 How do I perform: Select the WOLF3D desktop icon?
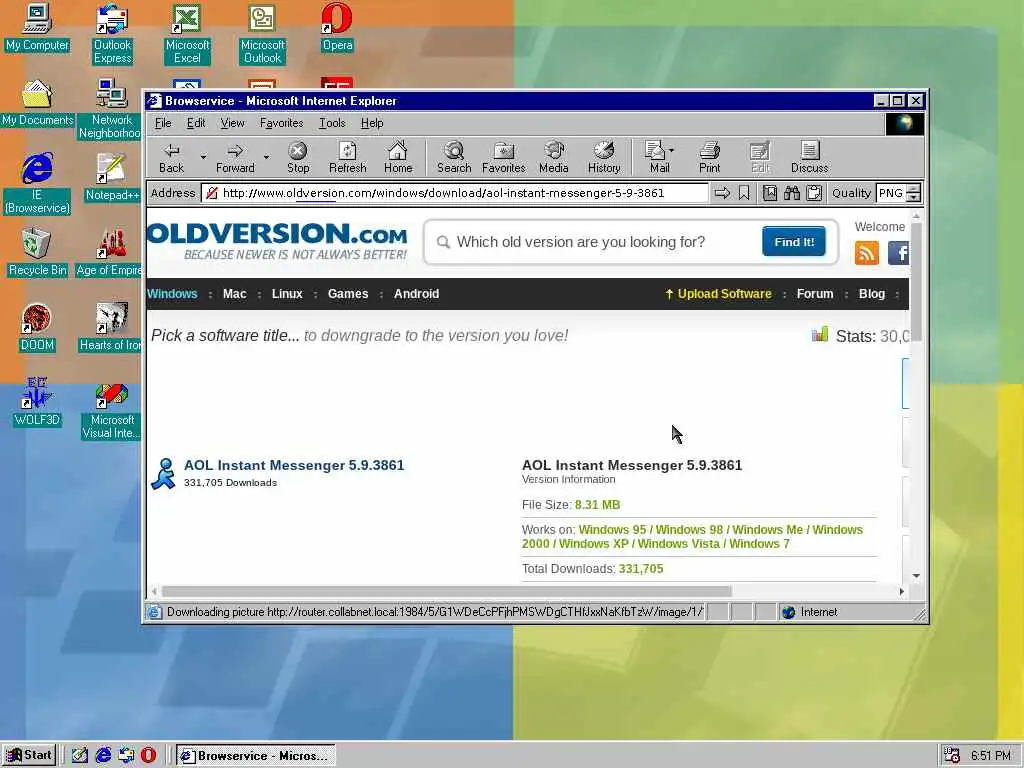coord(37,402)
